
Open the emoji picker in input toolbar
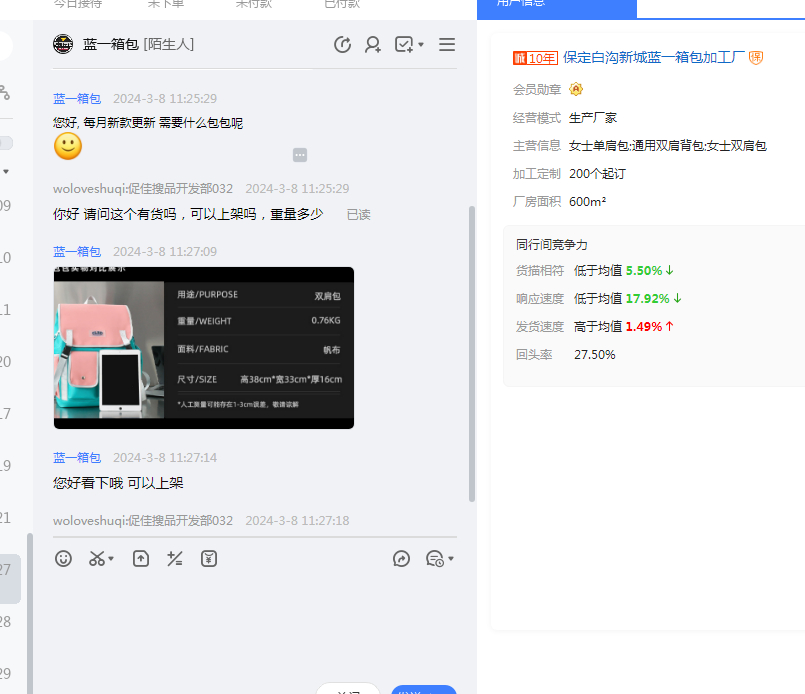pos(64,559)
